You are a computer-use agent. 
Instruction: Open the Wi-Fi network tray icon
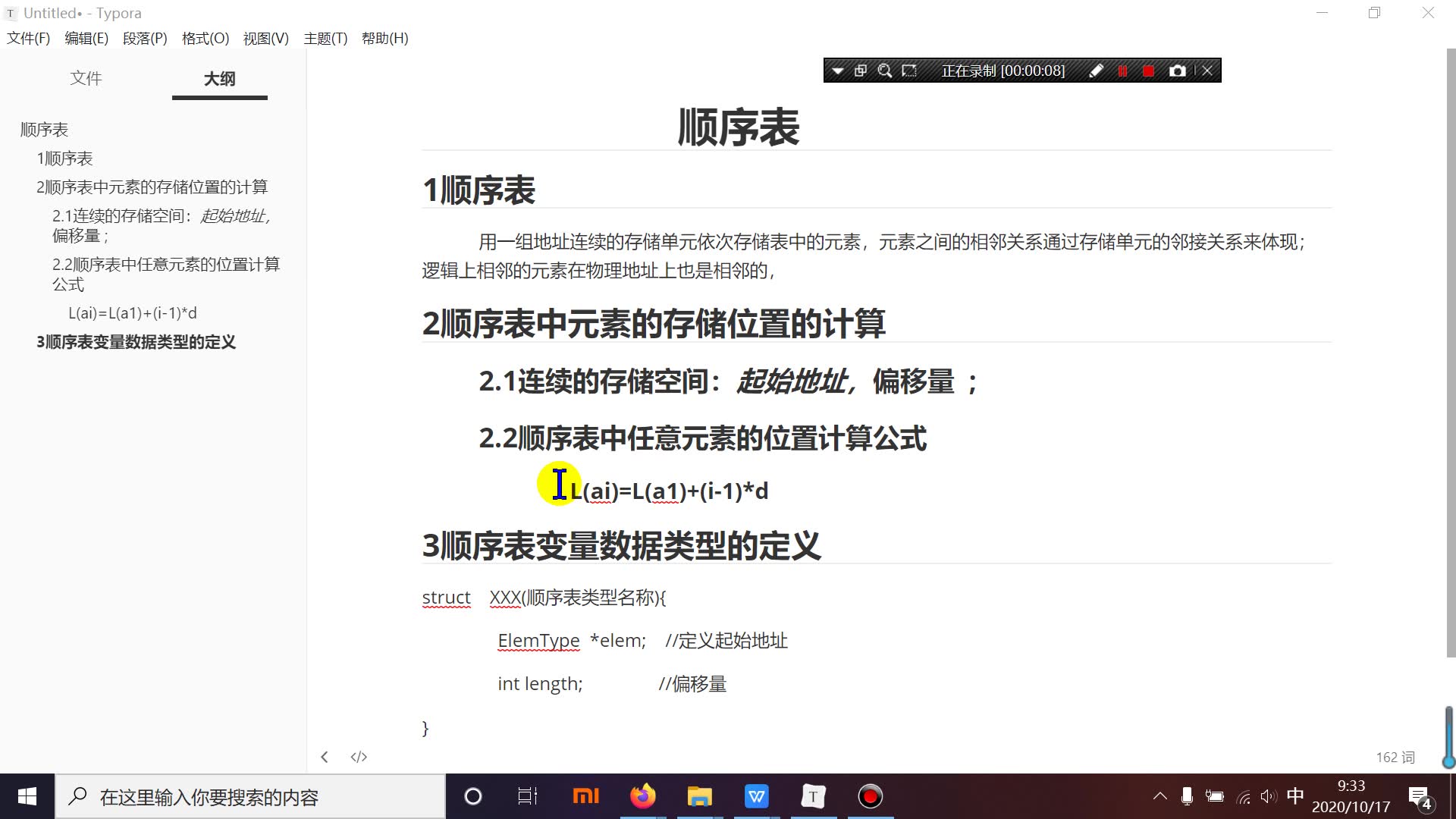(1244, 796)
